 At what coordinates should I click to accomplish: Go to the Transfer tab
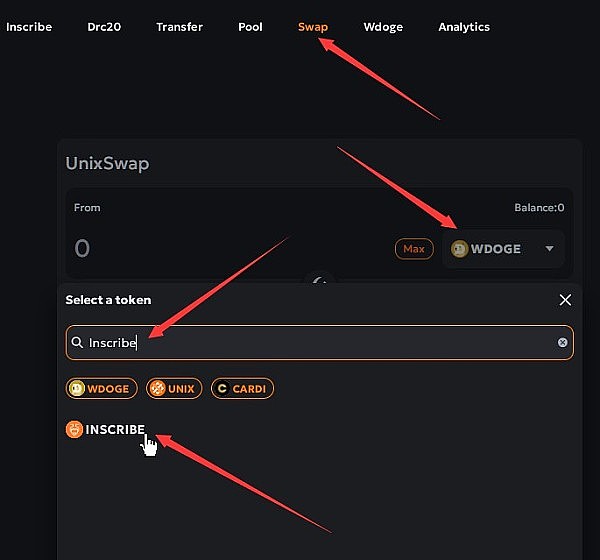pyautogui.click(x=179, y=27)
